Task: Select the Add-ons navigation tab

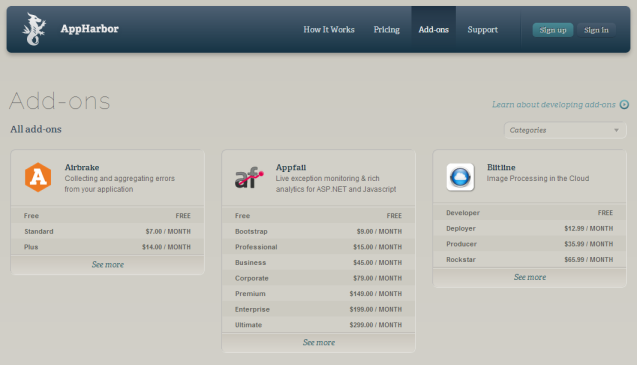Action: 433,30
